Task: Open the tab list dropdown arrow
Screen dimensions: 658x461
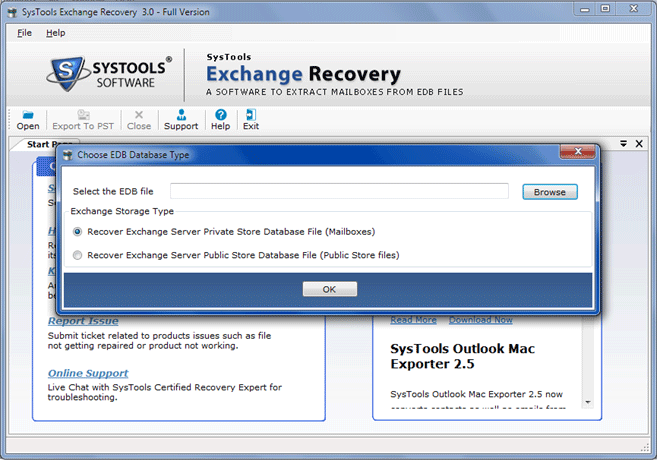Action: click(x=624, y=143)
